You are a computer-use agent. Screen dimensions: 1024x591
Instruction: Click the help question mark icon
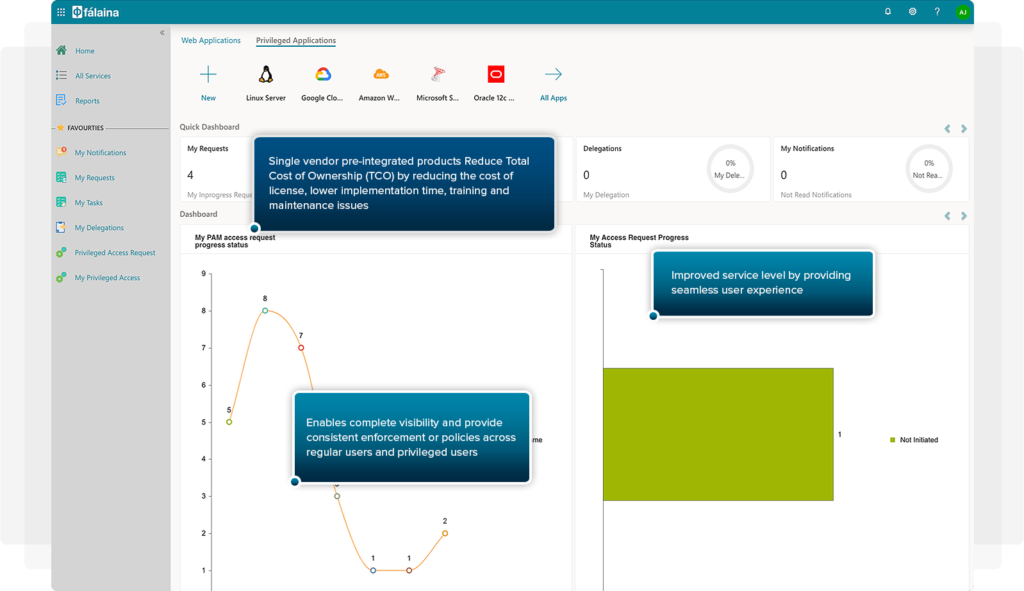click(x=937, y=12)
